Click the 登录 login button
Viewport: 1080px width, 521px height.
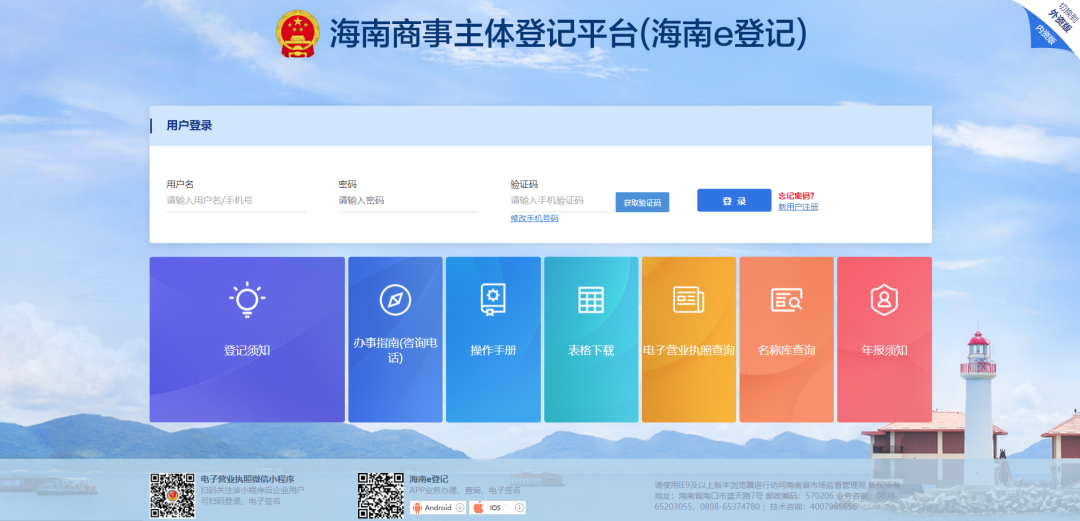click(734, 201)
